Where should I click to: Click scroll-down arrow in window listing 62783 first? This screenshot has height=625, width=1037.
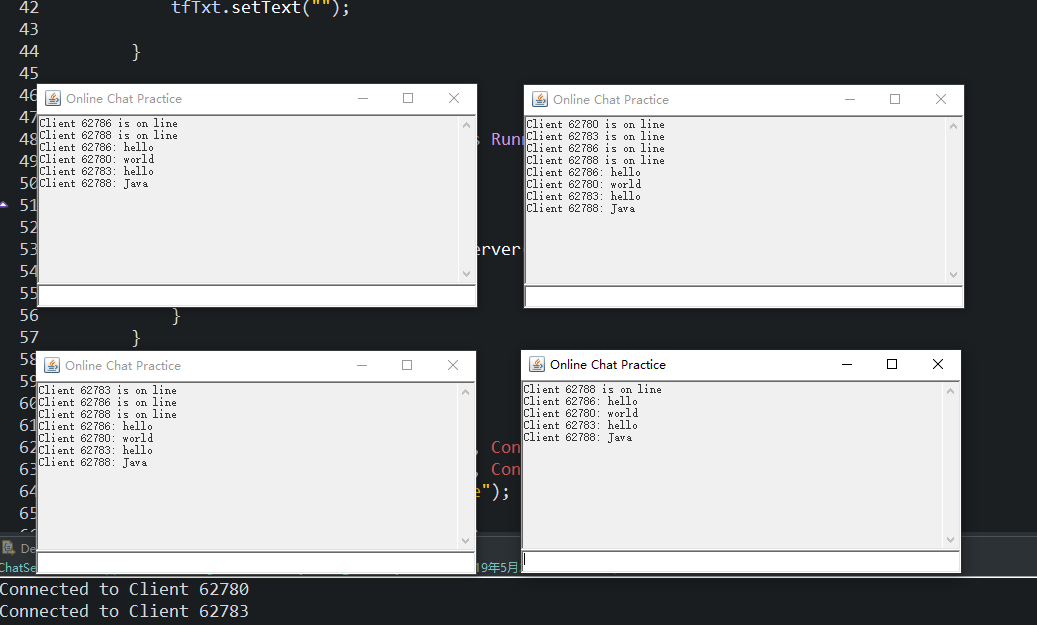465,540
